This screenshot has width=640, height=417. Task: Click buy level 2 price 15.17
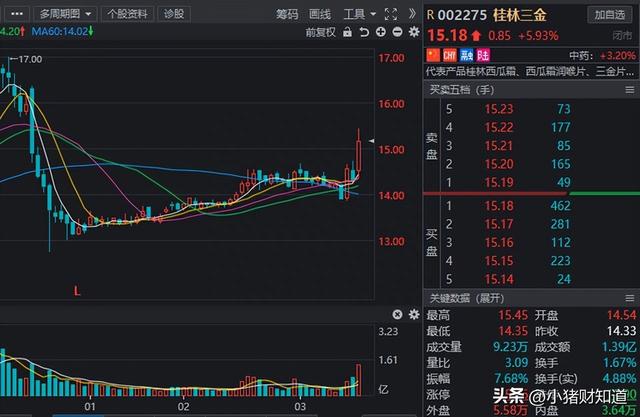(499, 224)
